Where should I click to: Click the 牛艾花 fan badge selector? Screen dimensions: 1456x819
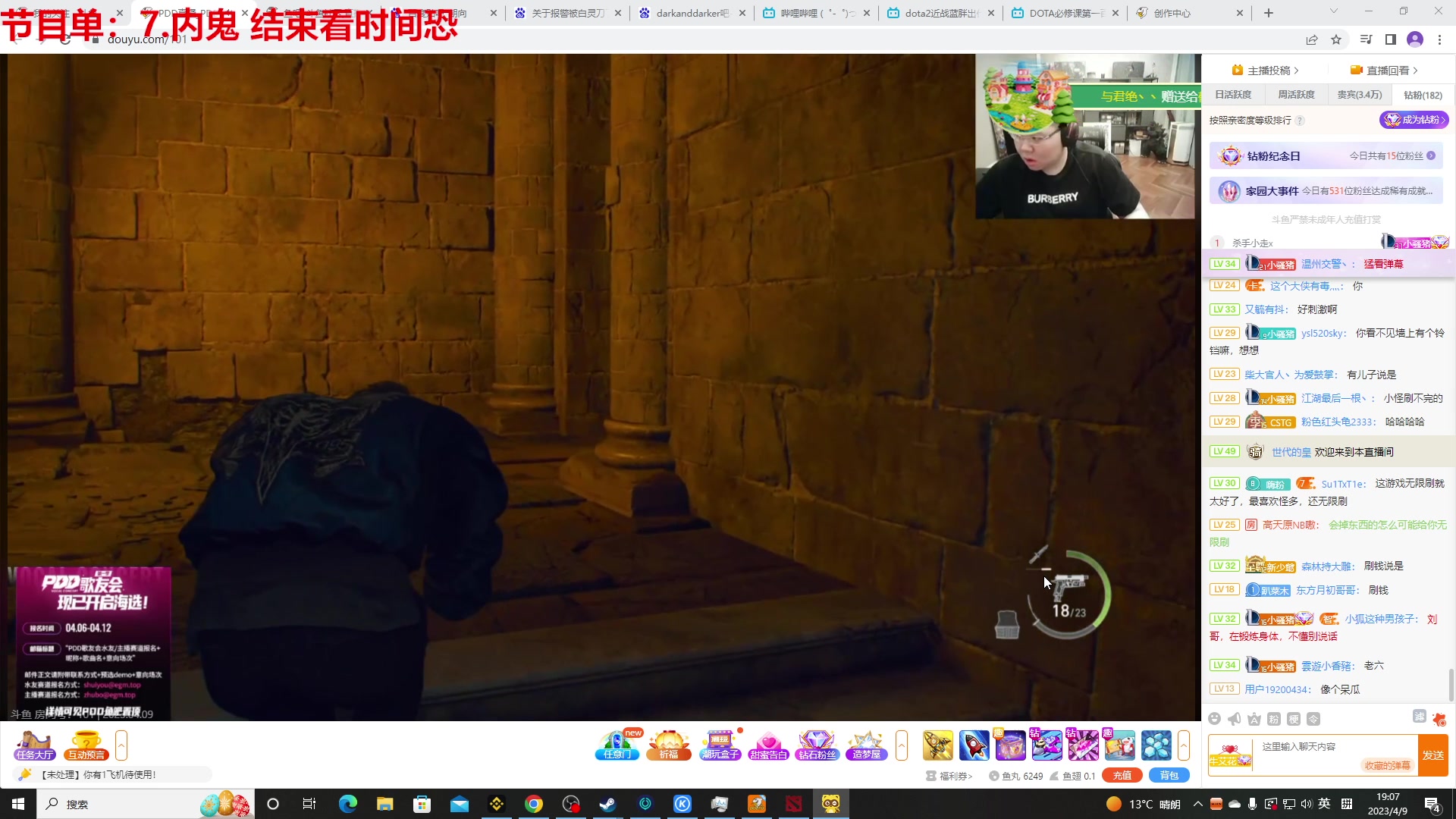click(1230, 755)
